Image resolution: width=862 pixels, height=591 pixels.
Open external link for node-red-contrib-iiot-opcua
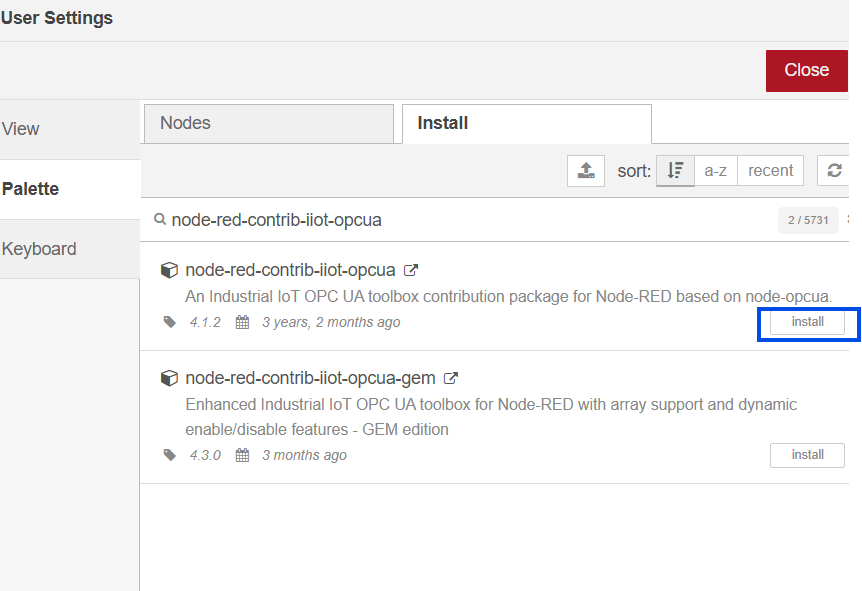pyautogui.click(x=411, y=270)
